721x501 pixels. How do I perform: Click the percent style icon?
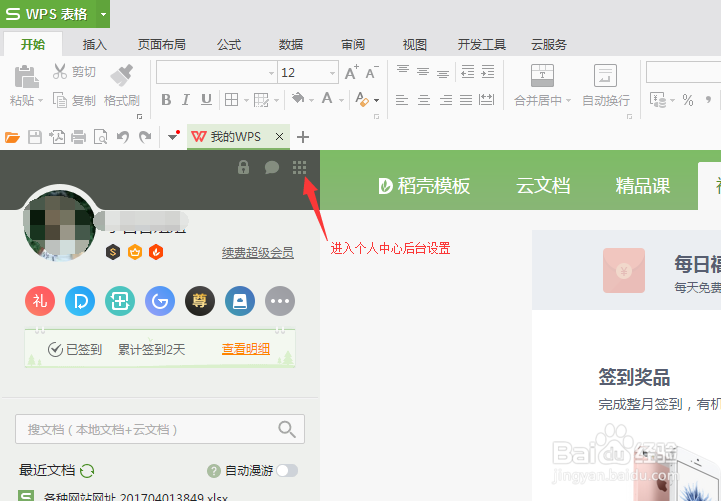click(688, 100)
